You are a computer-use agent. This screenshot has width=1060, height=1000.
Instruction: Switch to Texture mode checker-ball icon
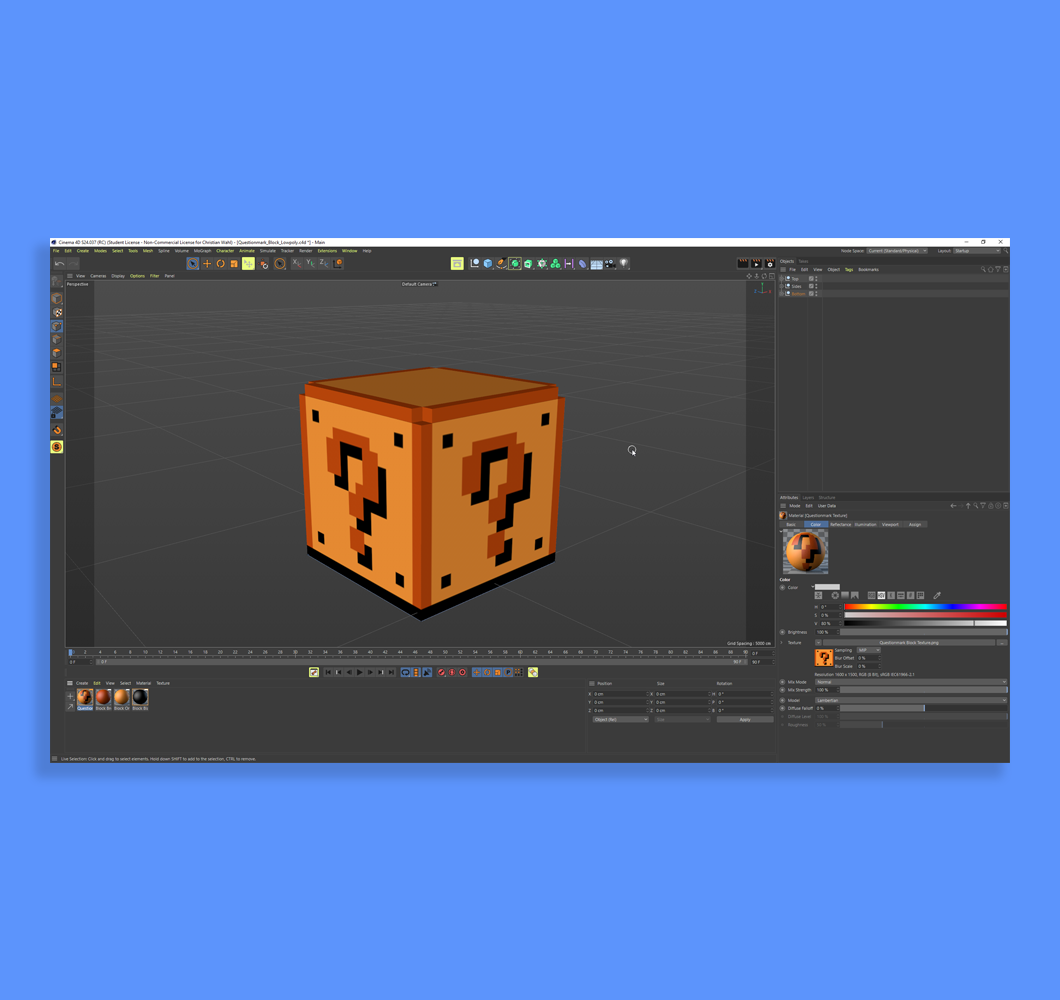[x=57, y=312]
